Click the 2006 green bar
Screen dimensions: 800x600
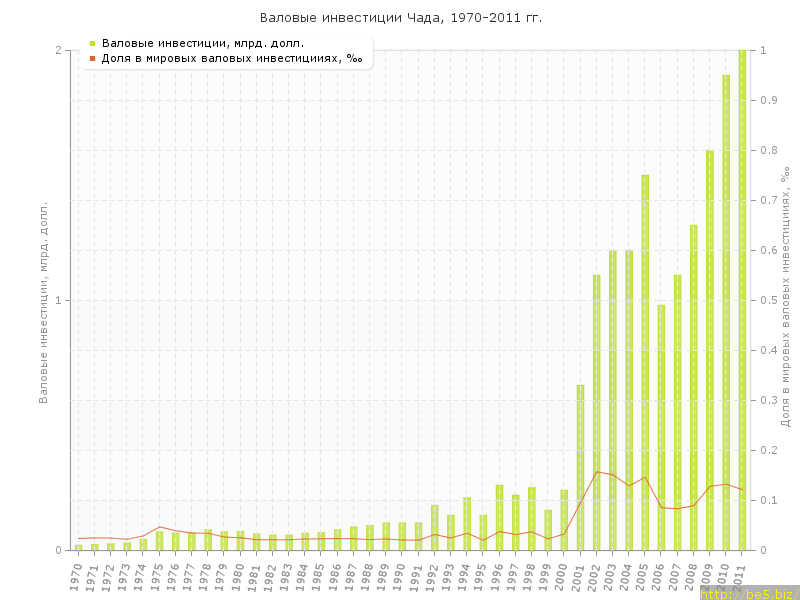[x=661, y=427]
